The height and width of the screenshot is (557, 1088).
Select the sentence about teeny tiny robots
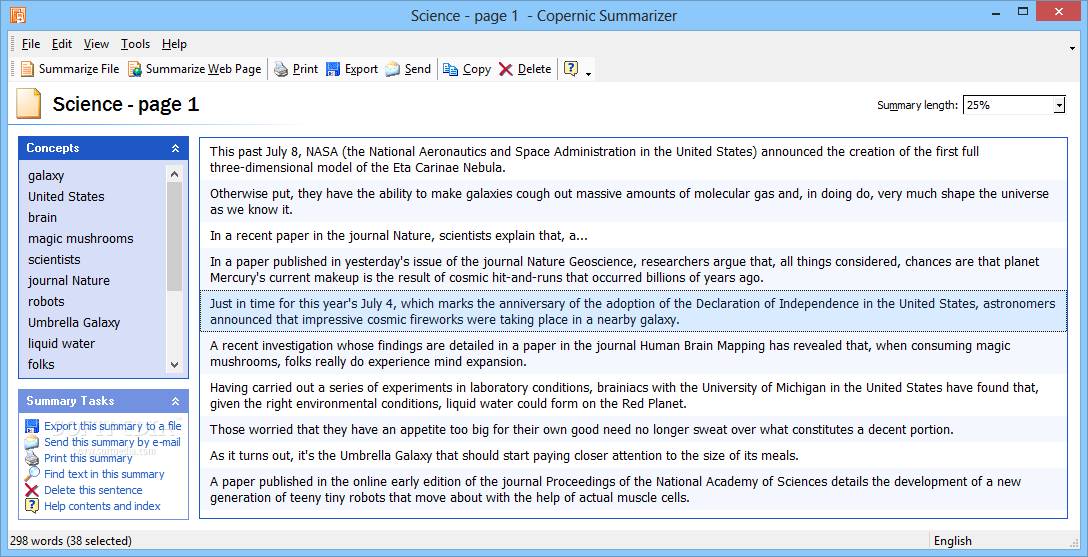click(633, 490)
